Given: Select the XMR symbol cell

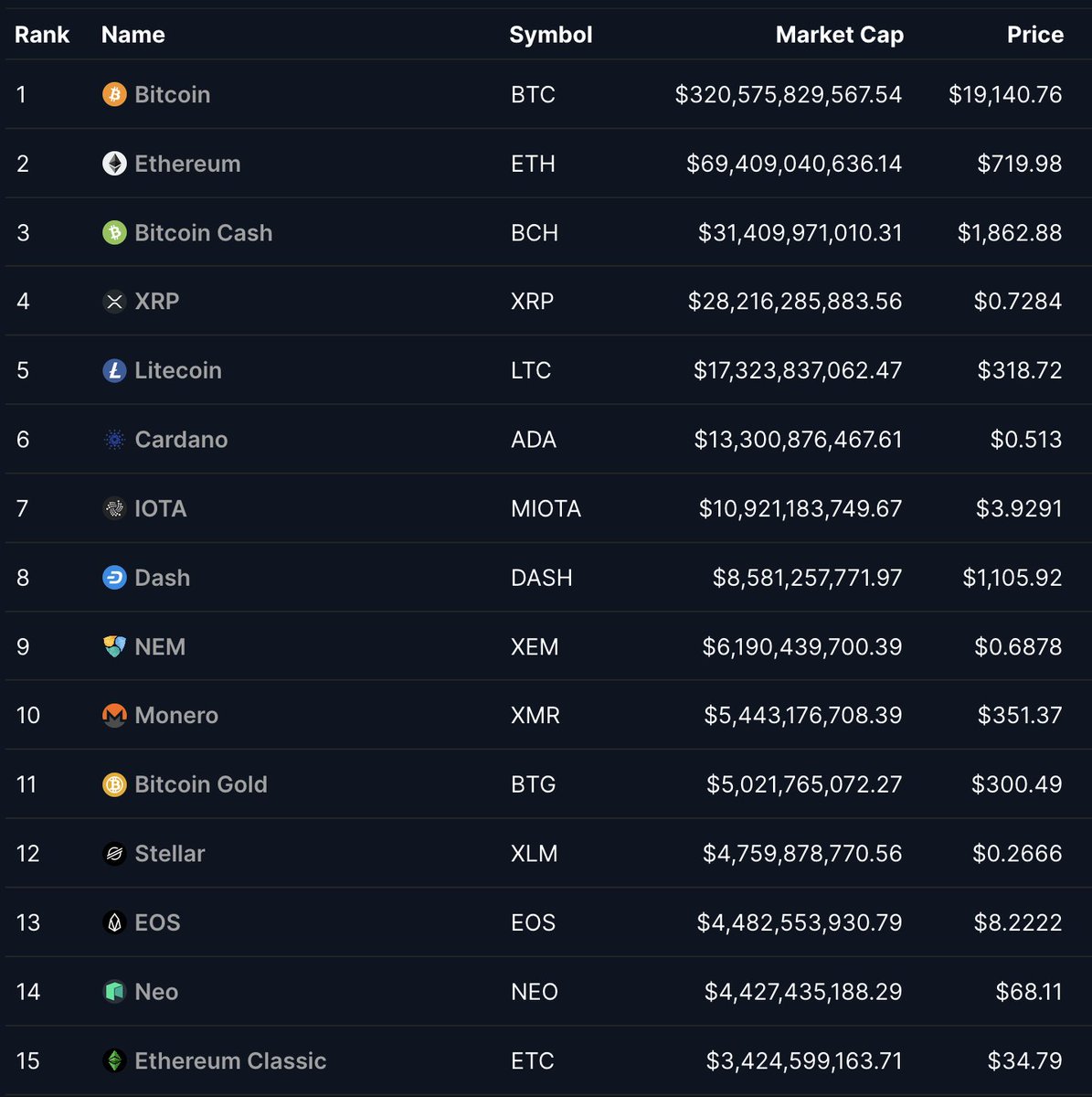Looking at the screenshot, I should point(535,715).
